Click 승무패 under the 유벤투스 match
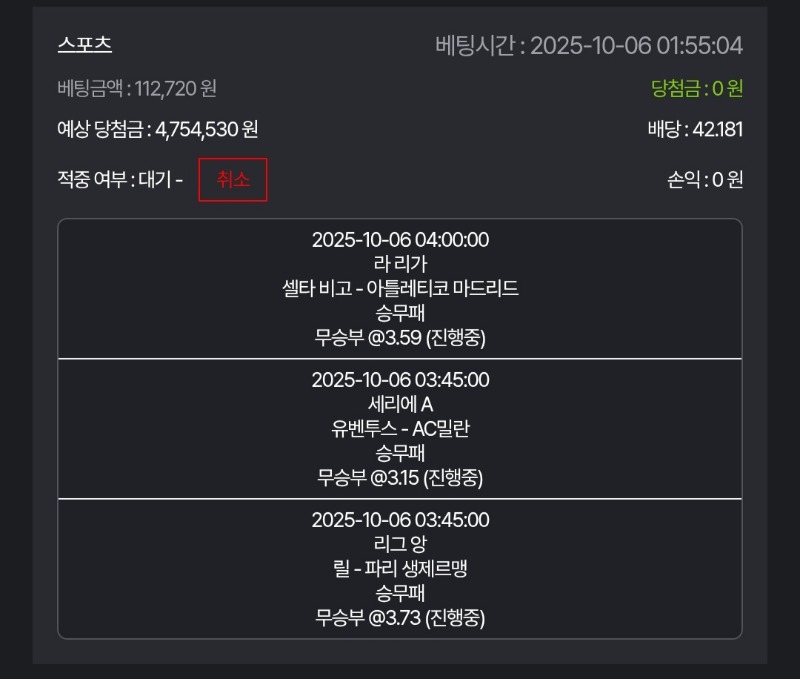This screenshot has width=800, height=679. (x=400, y=453)
